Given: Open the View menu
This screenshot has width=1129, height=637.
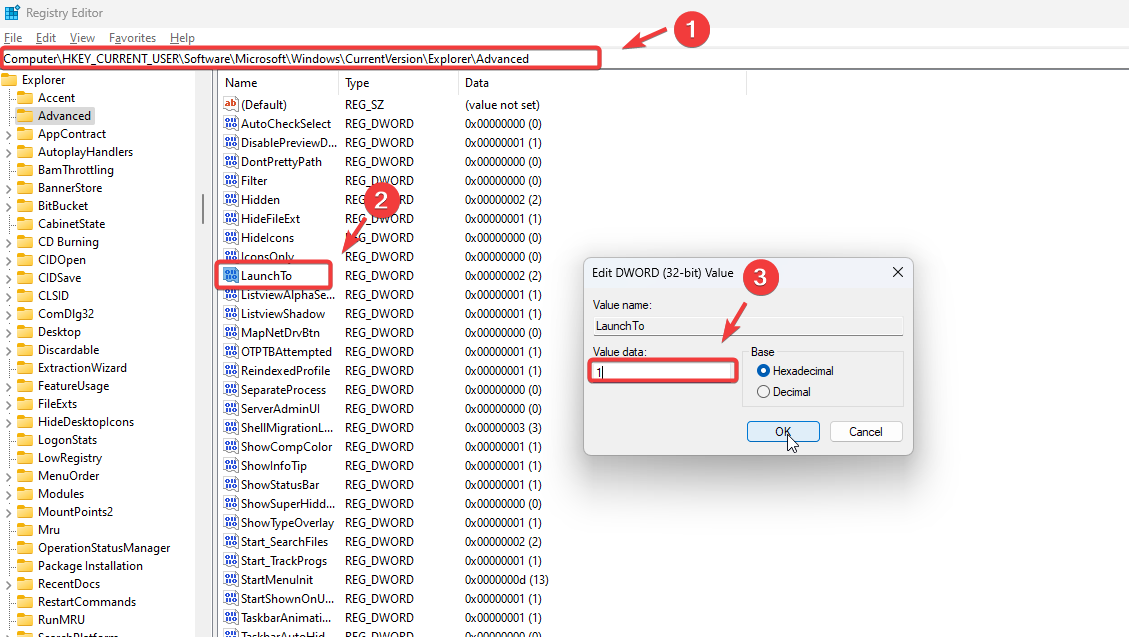Looking at the screenshot, I should 82,37.
